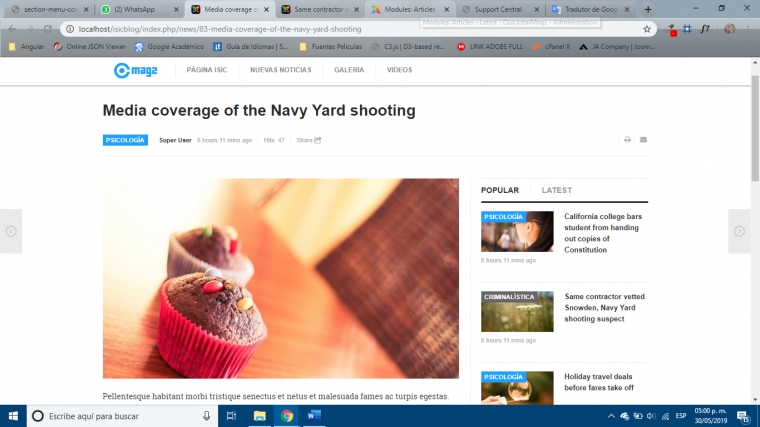The image size is (760, 427).
Task: Click Windows search box
Action: pyautogui.click(x=121, y=416)
